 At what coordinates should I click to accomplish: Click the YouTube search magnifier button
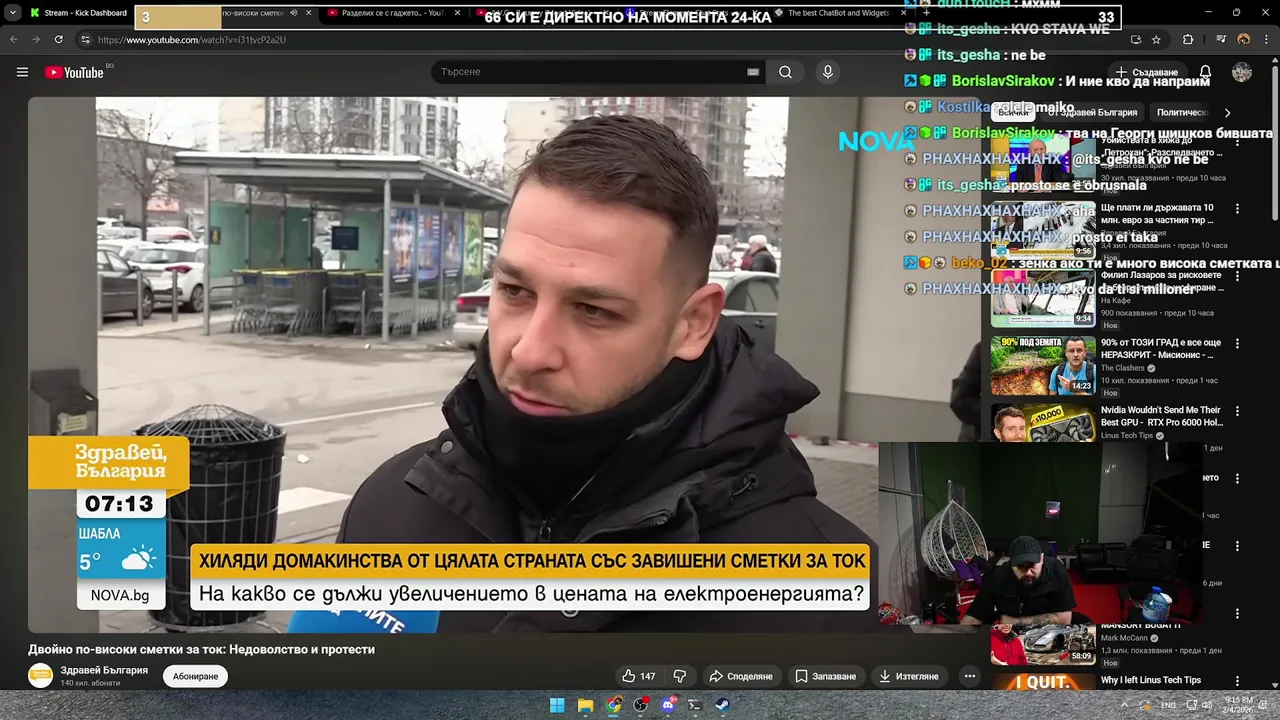pos(785,72)
